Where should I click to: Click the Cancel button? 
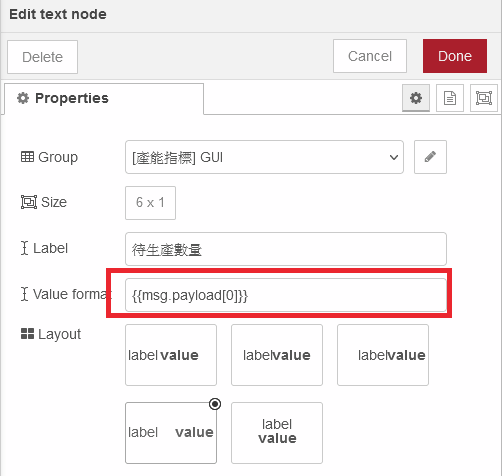coord(370,56)
